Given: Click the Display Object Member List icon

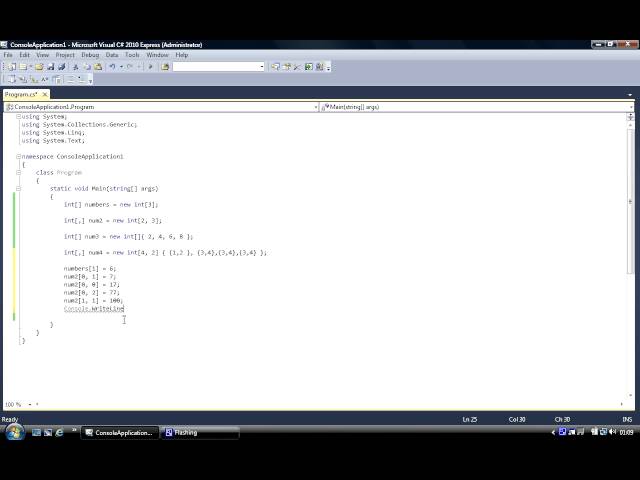Looking at the screenshot, I should pyautogui.click(x=12, y=80).
